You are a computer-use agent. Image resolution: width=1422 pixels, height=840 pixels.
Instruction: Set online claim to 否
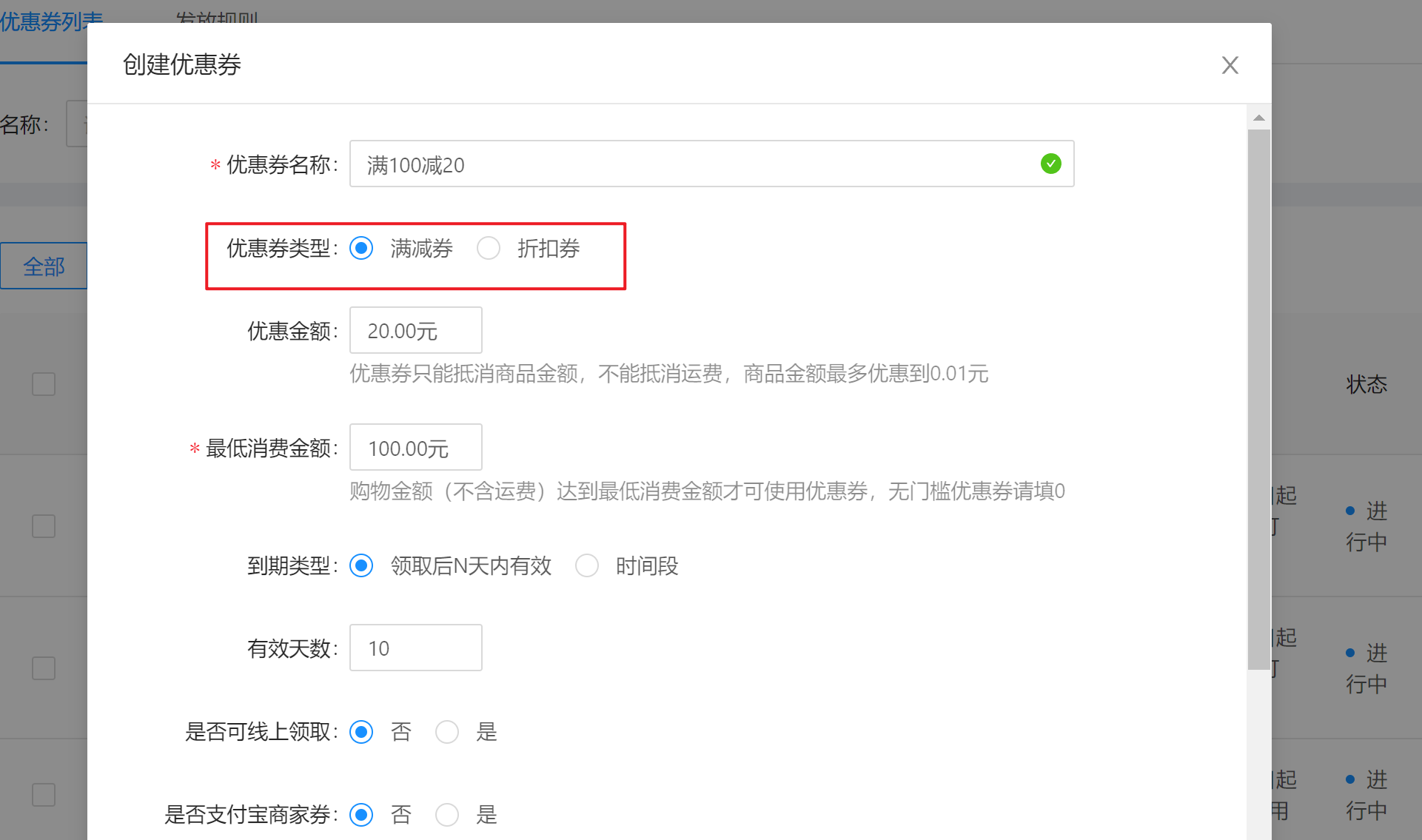[362, 732]
